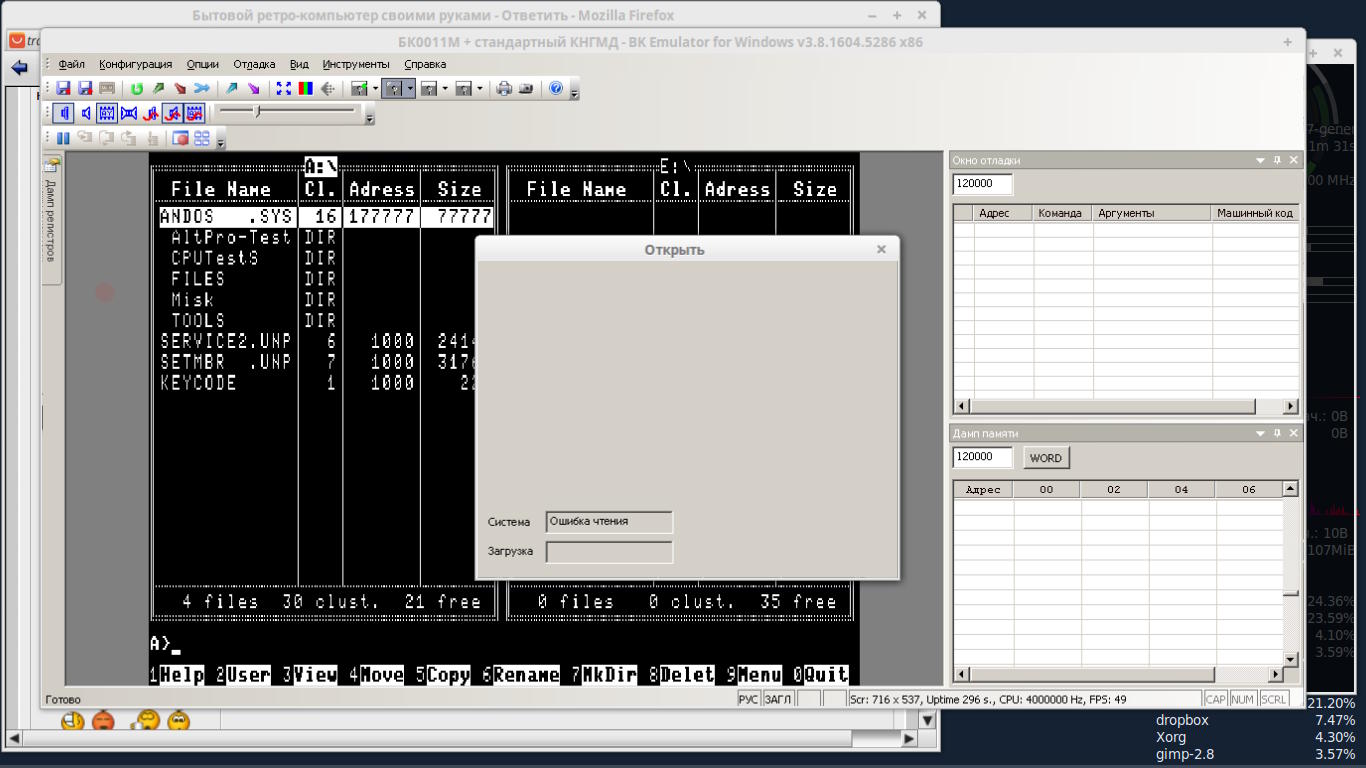Image resolution: width=1366 pixels, height=768 pixels.
Task: Open help with question mark icon
Action: pos(556,89)
